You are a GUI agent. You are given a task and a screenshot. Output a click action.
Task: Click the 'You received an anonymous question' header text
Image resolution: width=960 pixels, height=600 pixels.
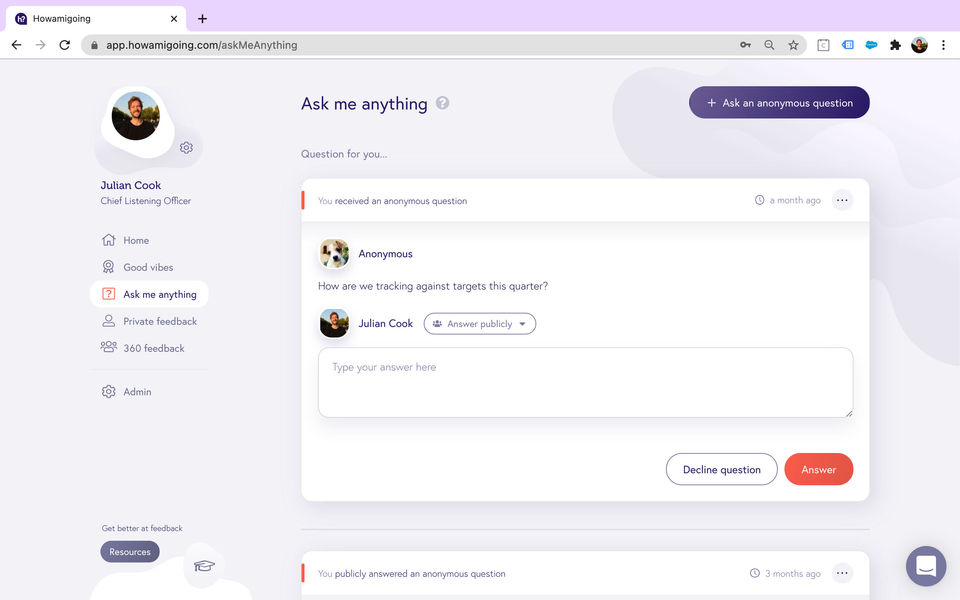coord(392,201)
